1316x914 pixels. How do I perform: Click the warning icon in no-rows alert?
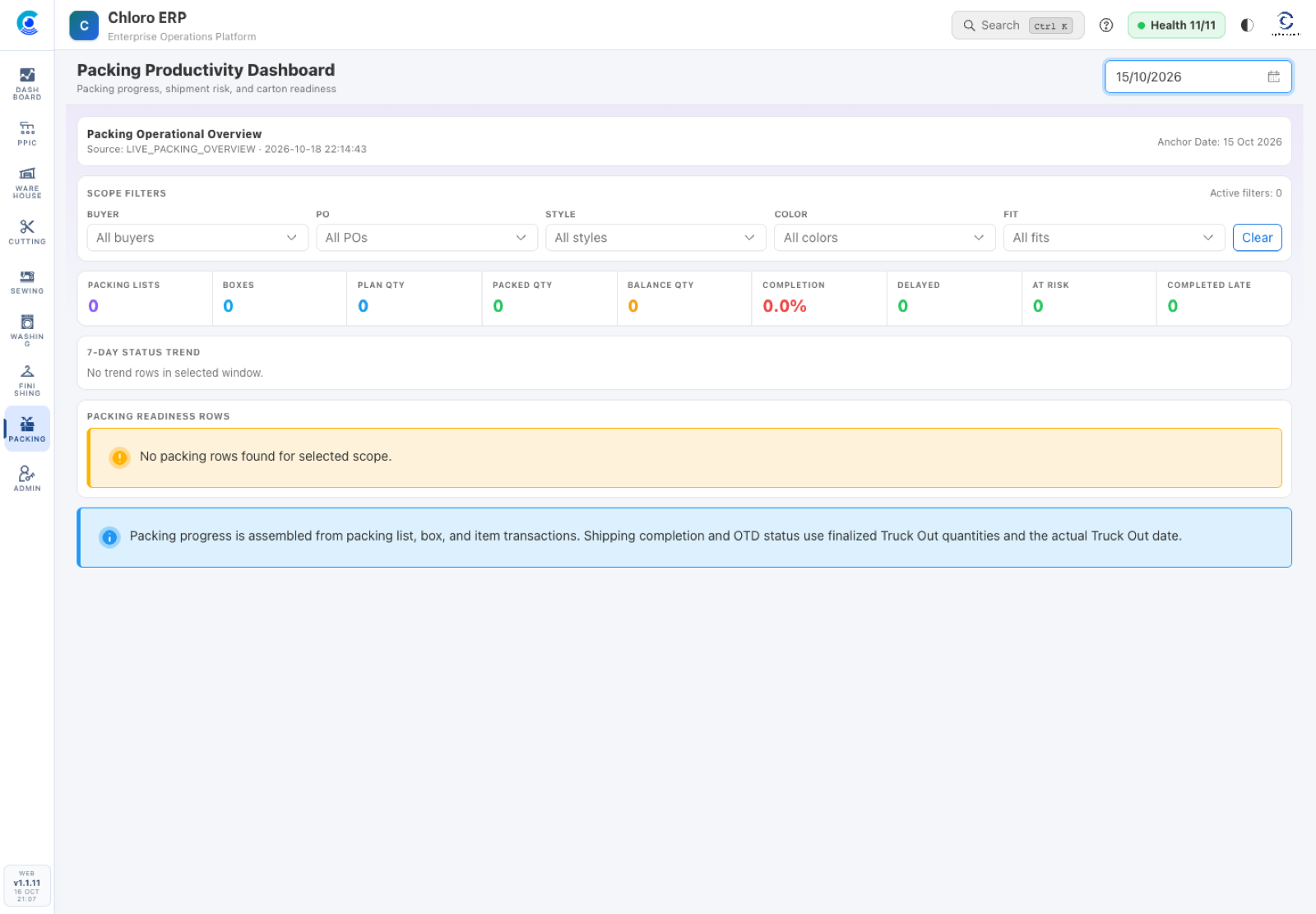[120, 457]
